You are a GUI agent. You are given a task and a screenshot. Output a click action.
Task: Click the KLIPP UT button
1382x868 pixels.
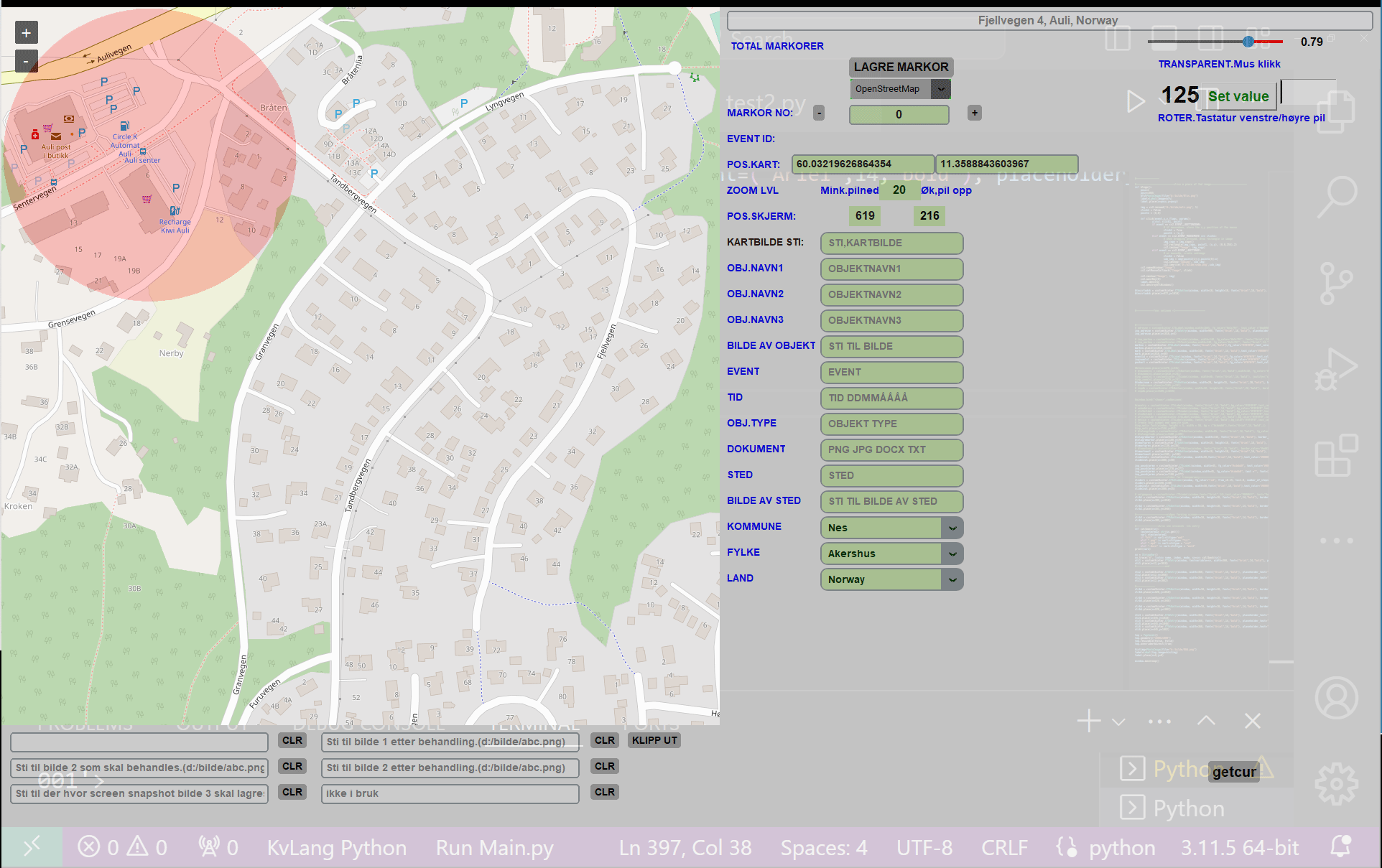pyautogui.click(x=654, y=740)
